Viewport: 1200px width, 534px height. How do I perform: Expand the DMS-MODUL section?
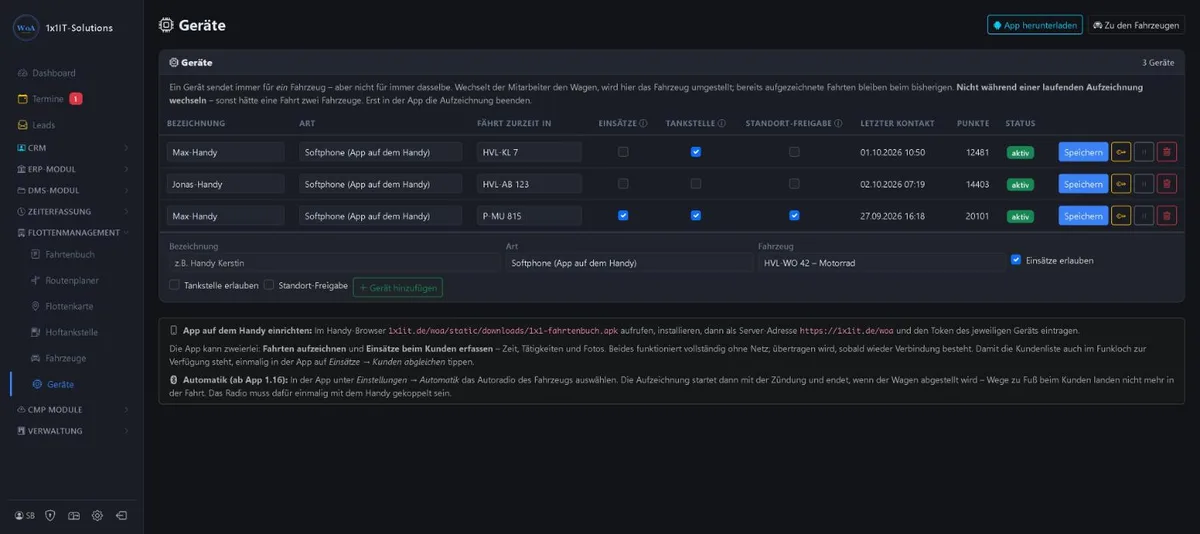pyautogui.click(x=72, y=190)
